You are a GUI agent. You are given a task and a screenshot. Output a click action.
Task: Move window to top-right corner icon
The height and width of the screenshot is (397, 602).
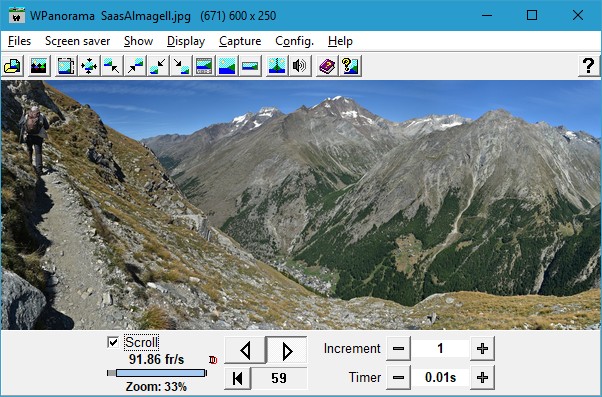coord(135,66)
